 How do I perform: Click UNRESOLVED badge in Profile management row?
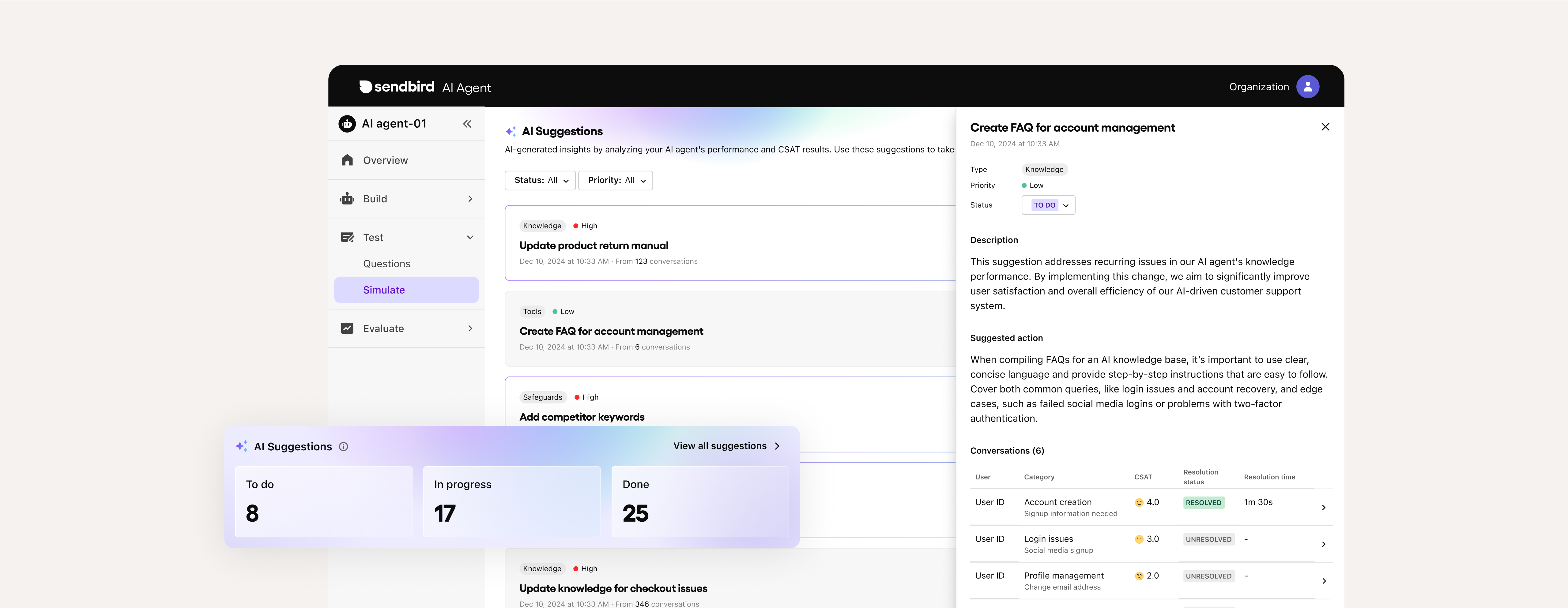(1208, 576)
